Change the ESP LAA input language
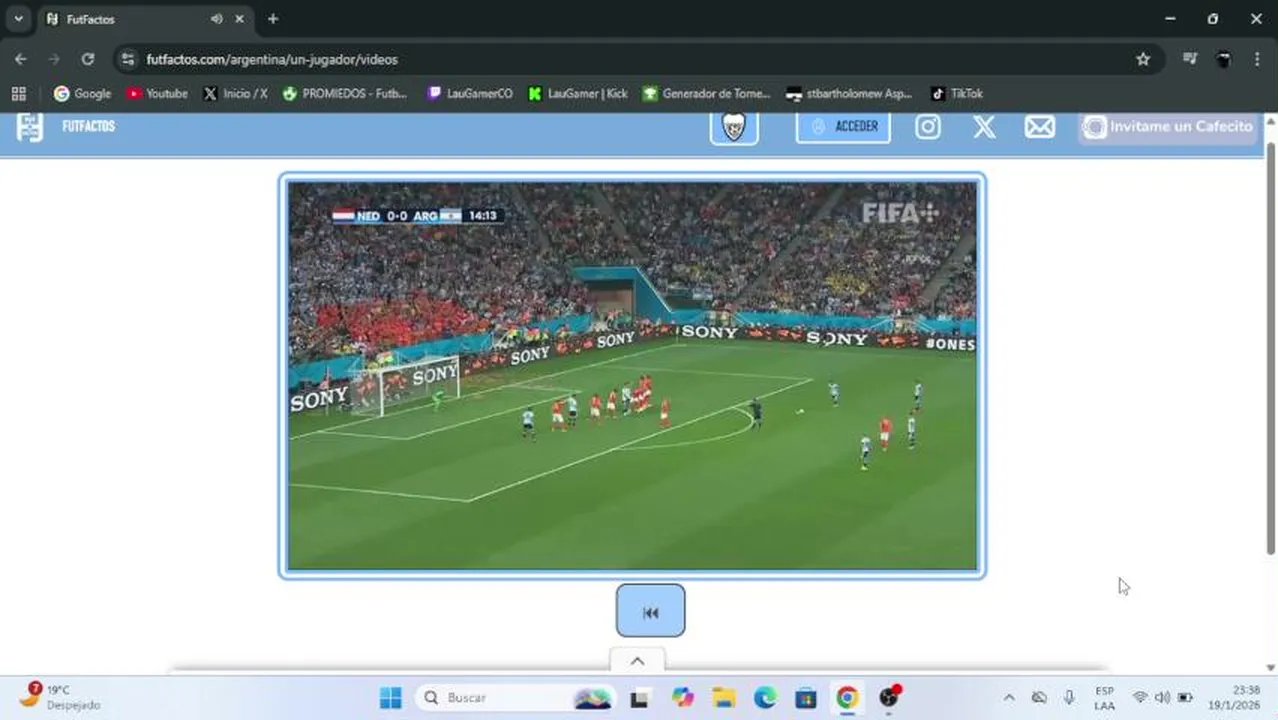 coord(1105,697)
